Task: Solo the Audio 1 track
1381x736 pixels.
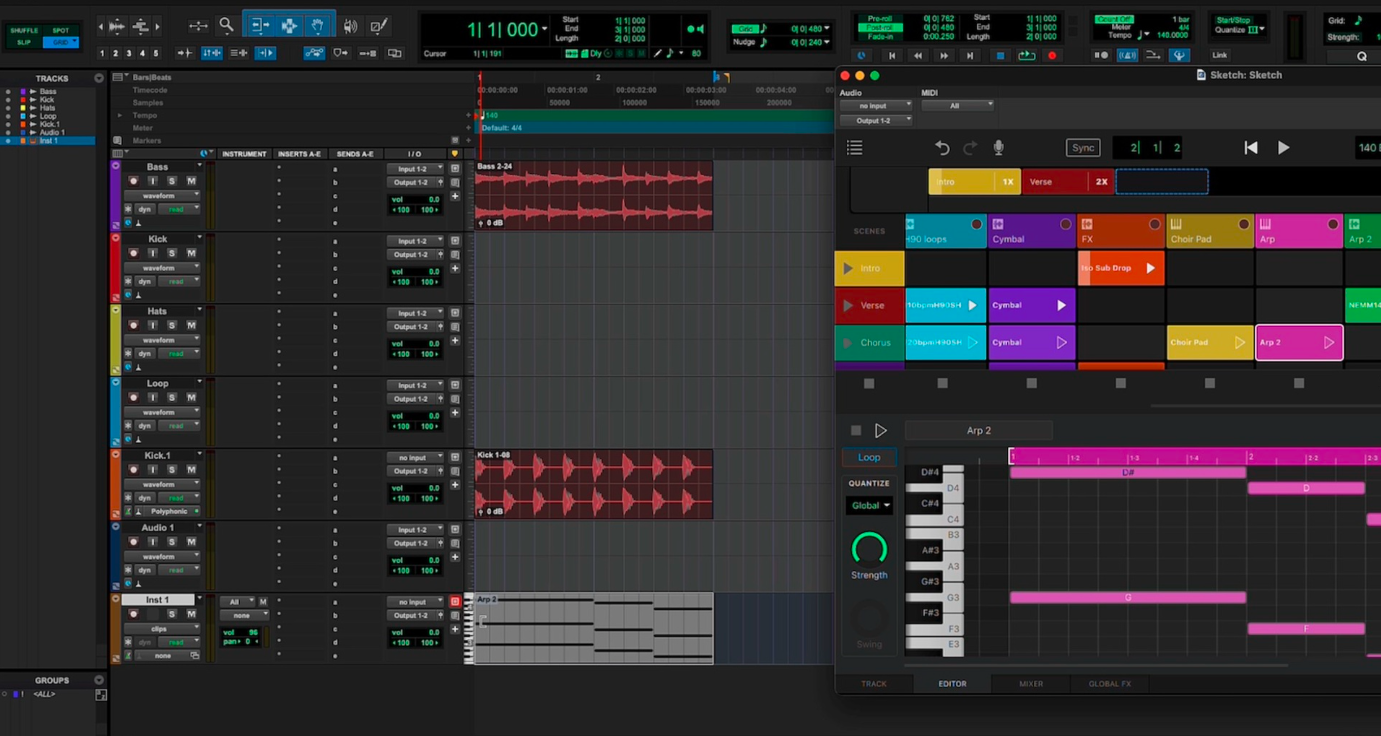Action: [x=172, y=541]
